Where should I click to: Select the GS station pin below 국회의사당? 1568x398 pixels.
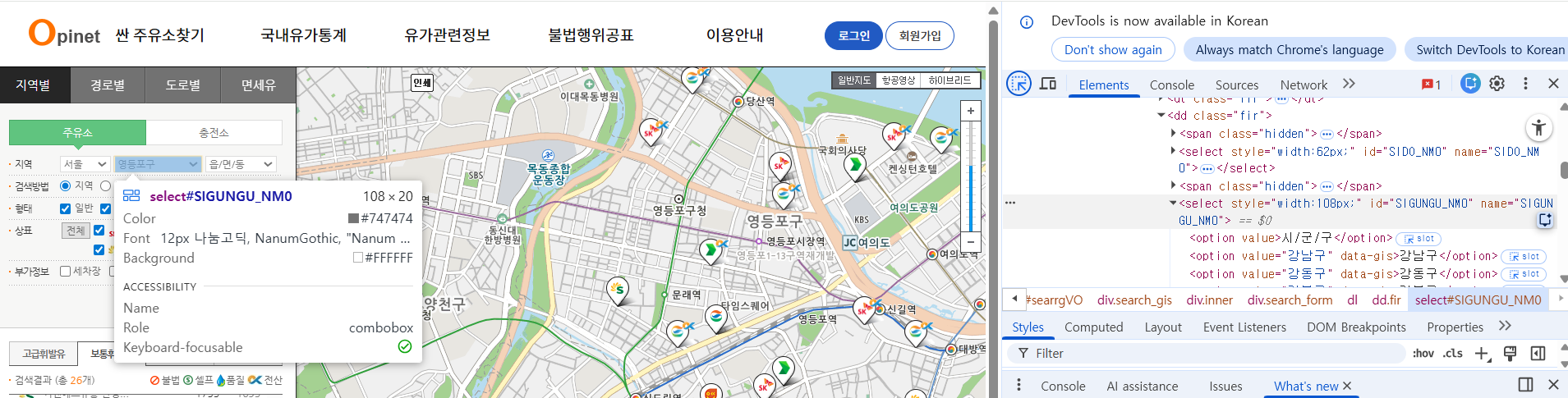pos(855,167)
